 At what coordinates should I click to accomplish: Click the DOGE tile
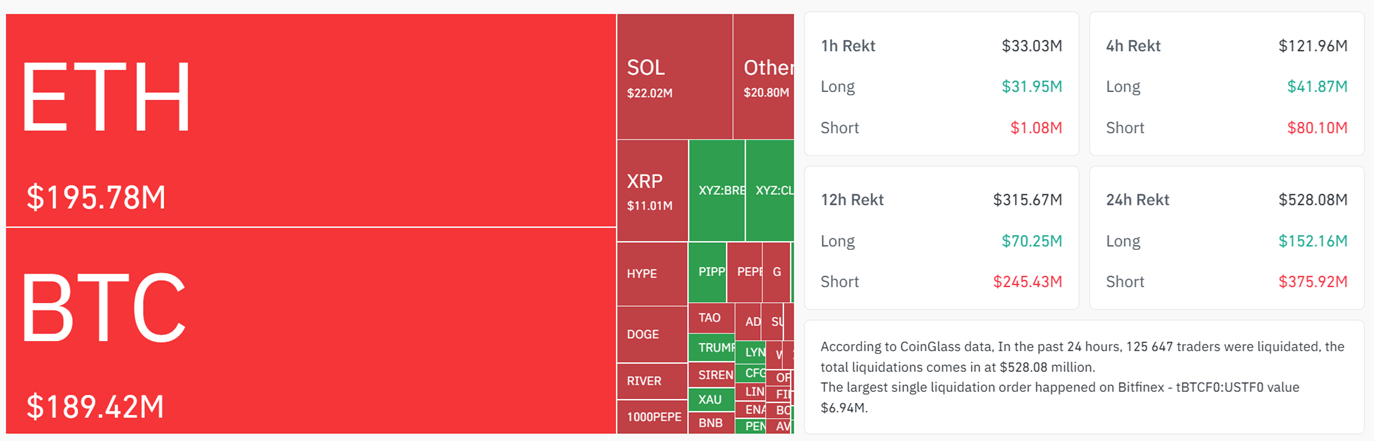[x=651, y=335]
